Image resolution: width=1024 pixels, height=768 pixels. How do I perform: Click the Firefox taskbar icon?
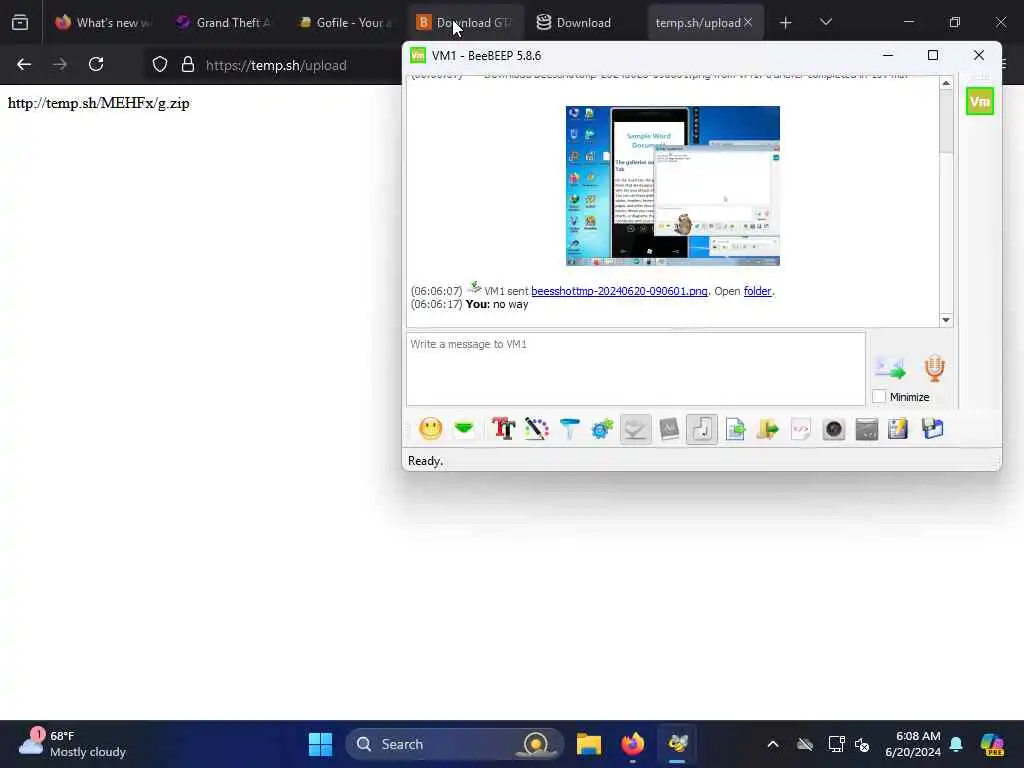pos(633,744)
